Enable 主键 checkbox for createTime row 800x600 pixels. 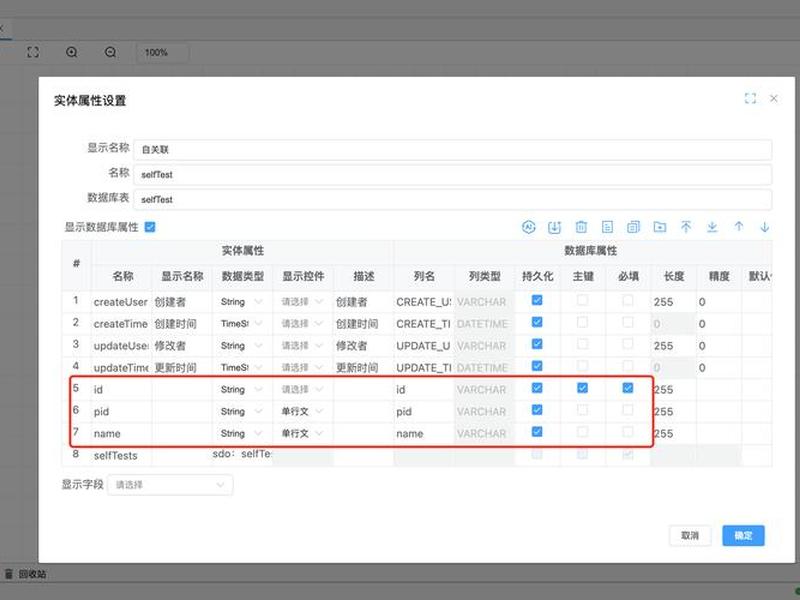[582, 322]
